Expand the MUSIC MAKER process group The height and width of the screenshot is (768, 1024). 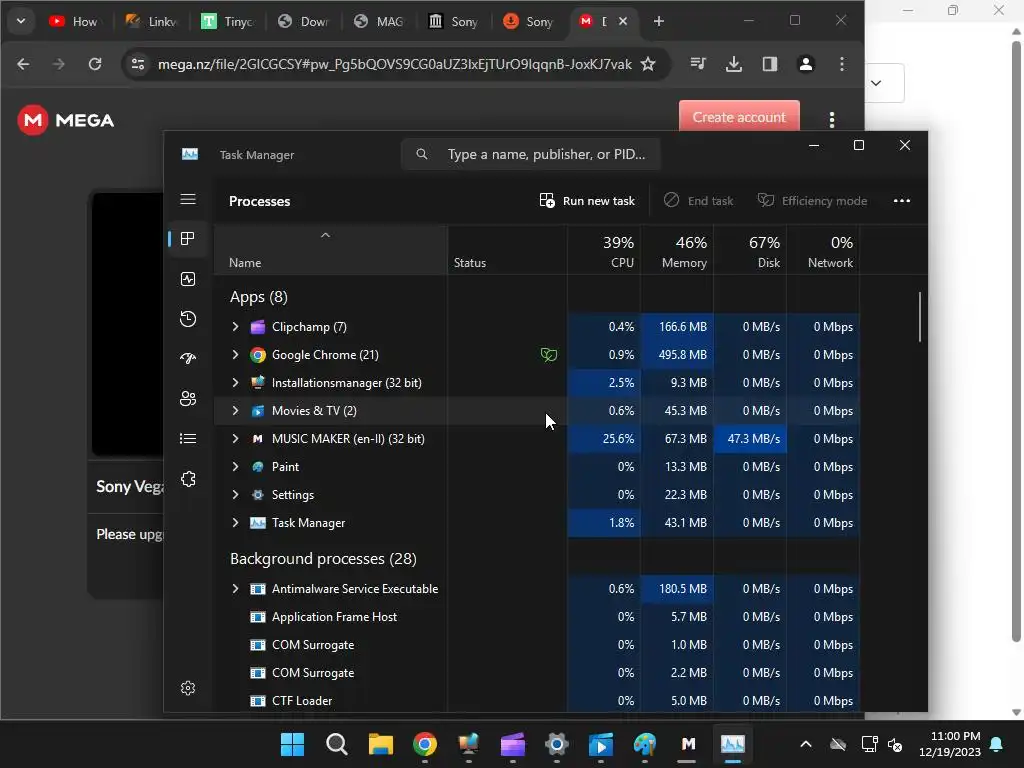tap(236, 439)
